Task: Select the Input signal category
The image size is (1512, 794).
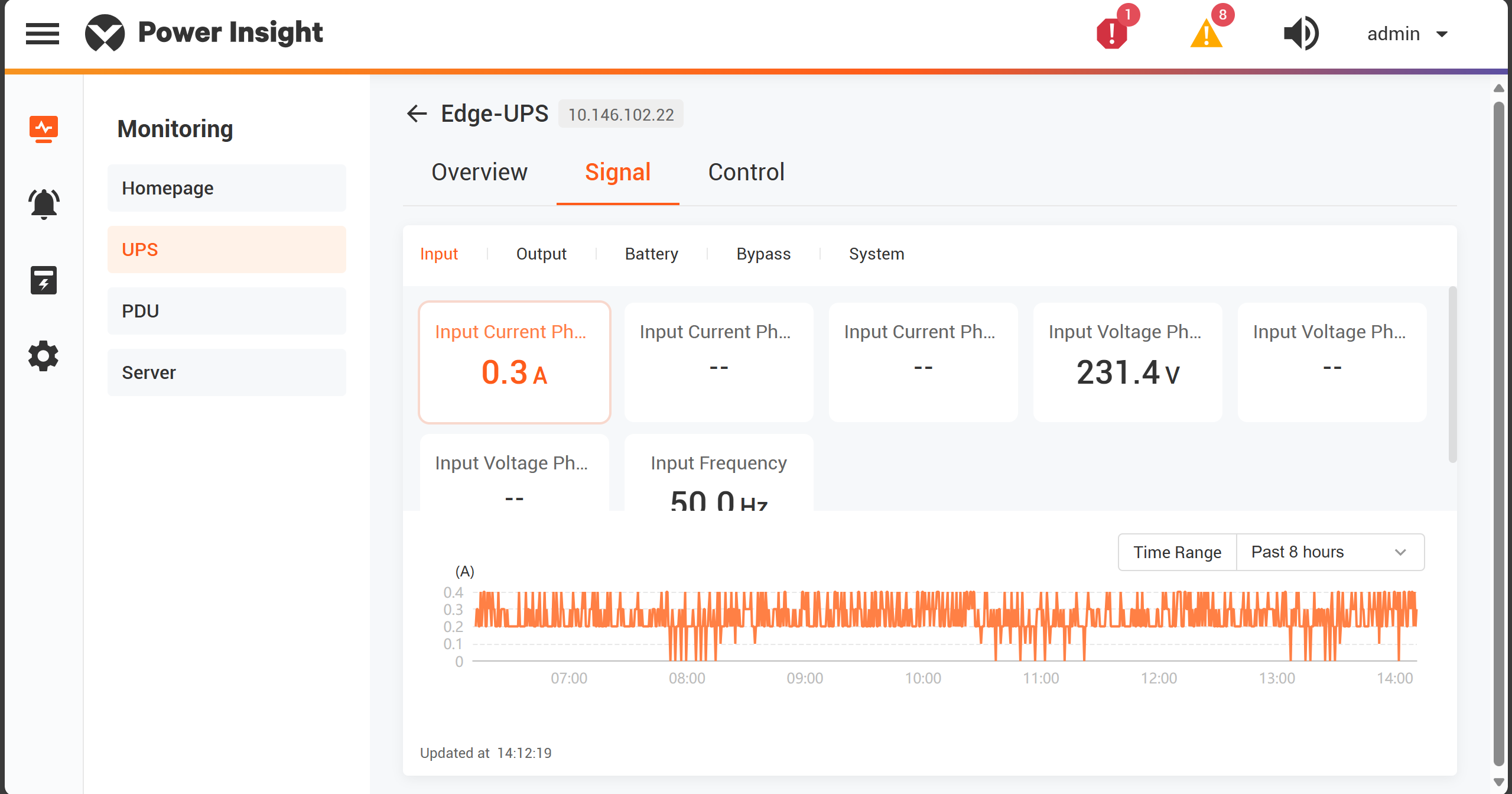Action: point(439,254)
